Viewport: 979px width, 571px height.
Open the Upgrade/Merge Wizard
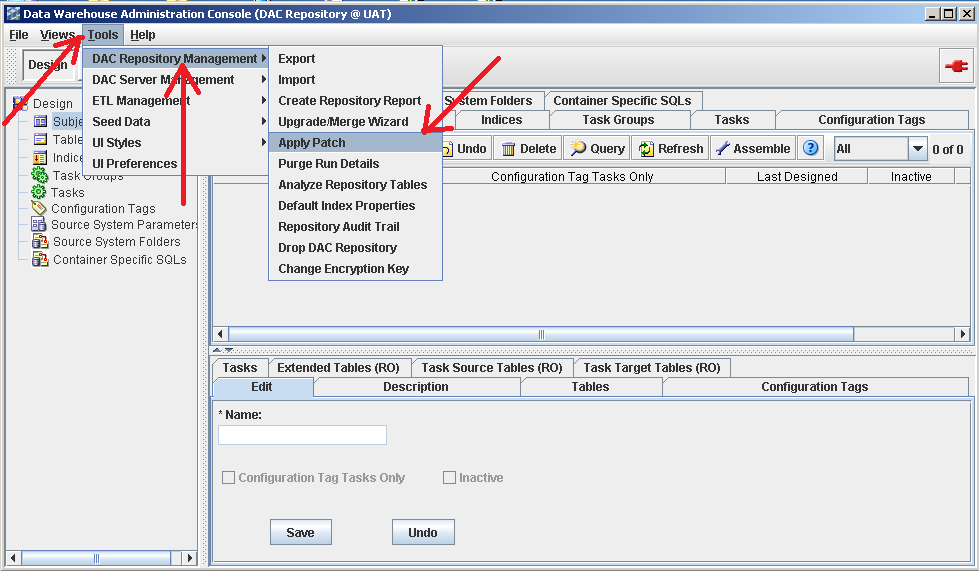(355, 122)
